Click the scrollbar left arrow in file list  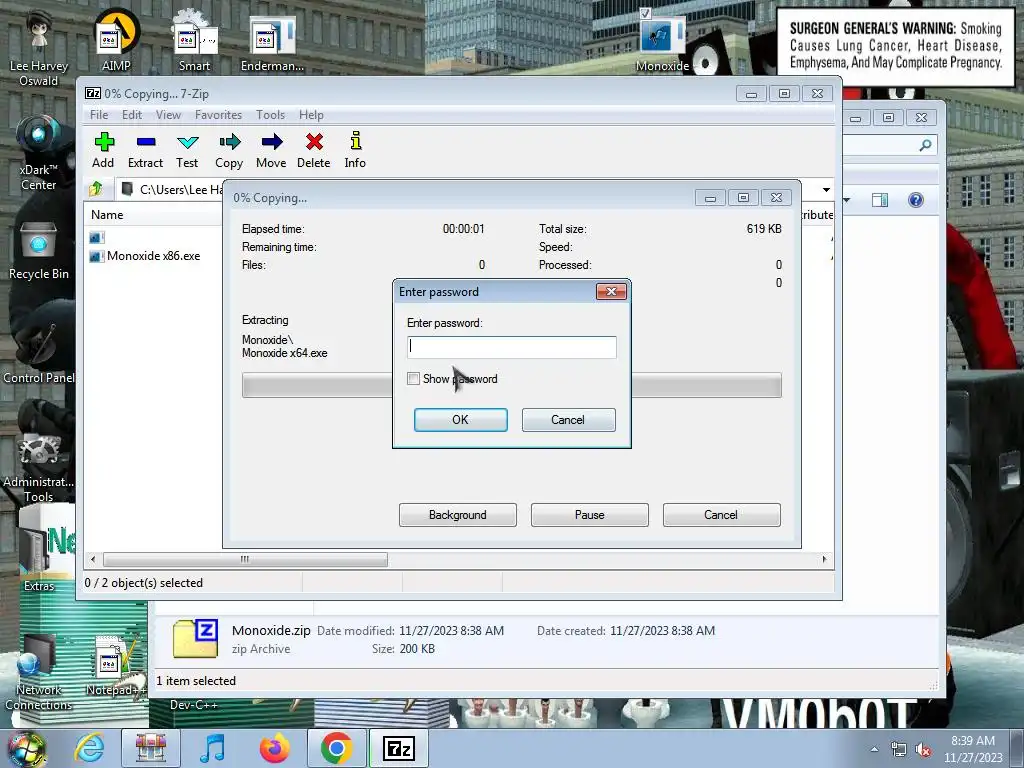(93, 560)
